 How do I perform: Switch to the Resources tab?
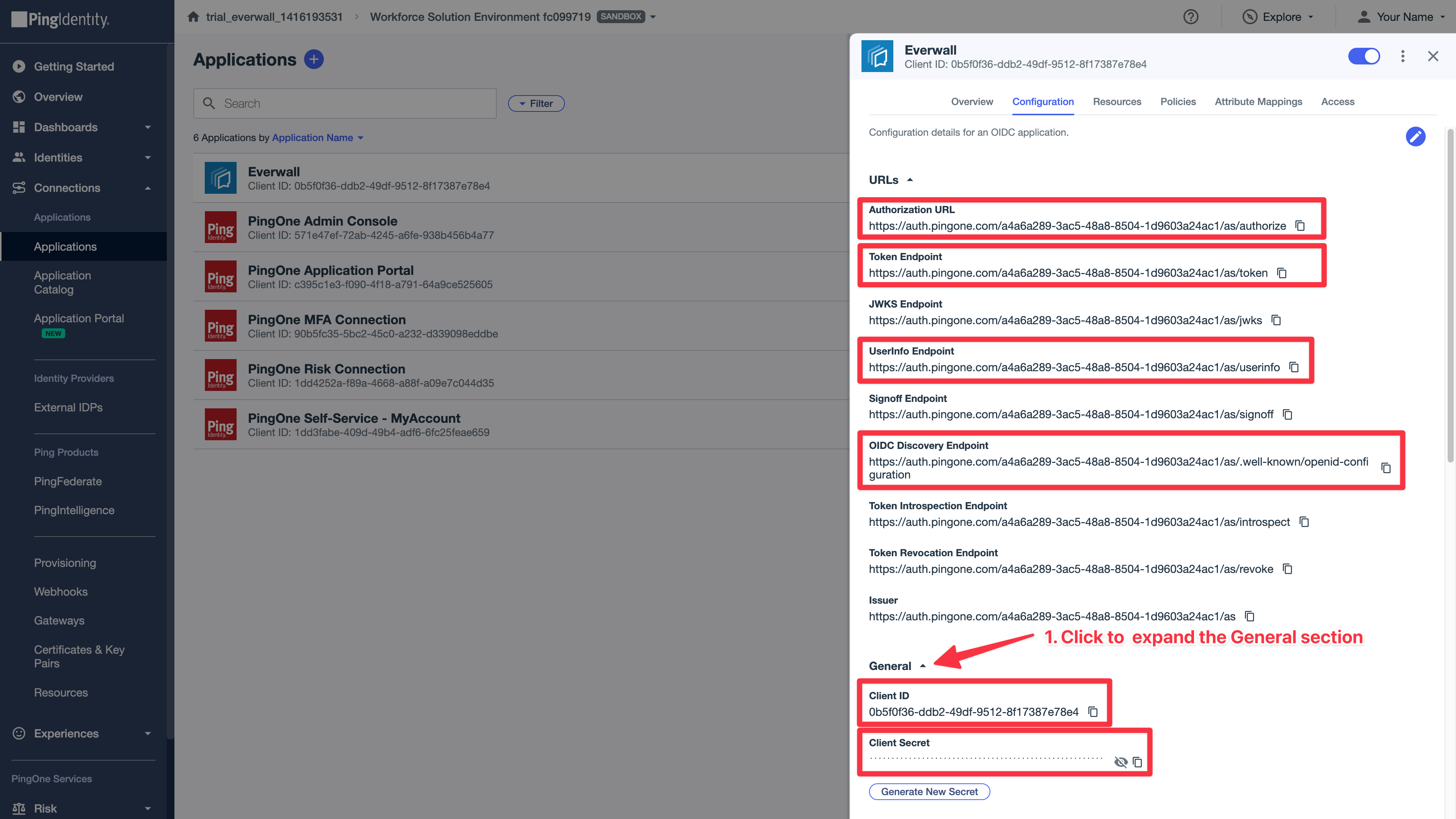tap(1117, 102)
